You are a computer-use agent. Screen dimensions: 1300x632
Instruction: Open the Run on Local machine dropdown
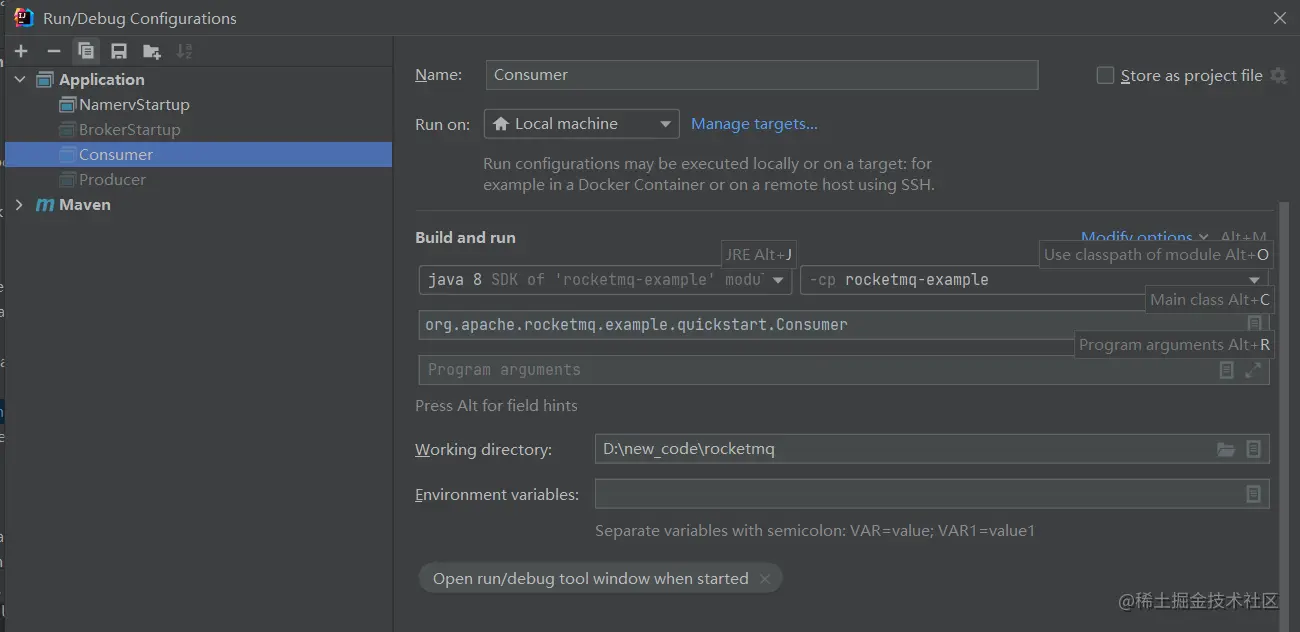click(x=581, y=124)
